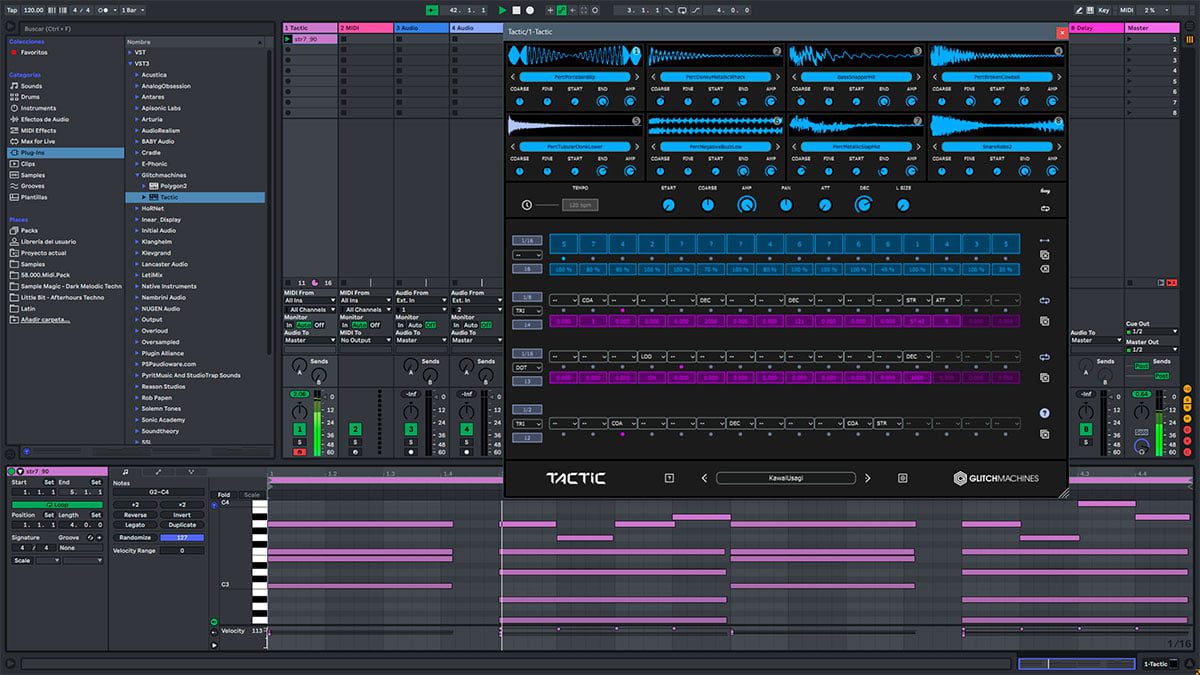This screenshot has height=675, width=1200.
Task: Select the 2 MIDI track header
Action: click(366, 28)
